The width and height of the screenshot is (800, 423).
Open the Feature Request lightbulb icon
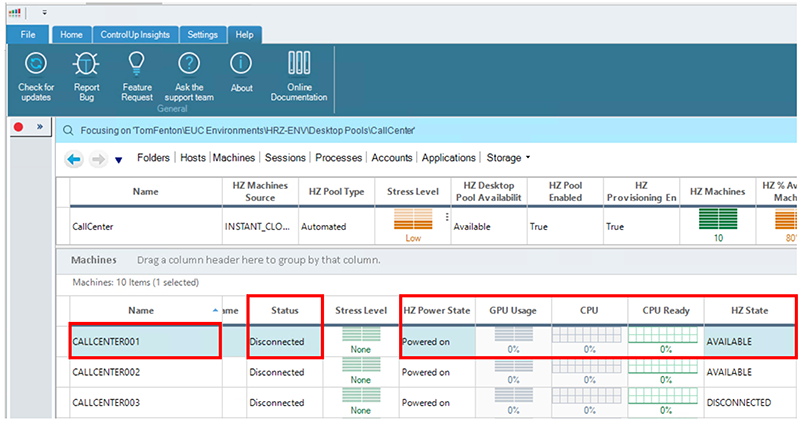(137, 62)
